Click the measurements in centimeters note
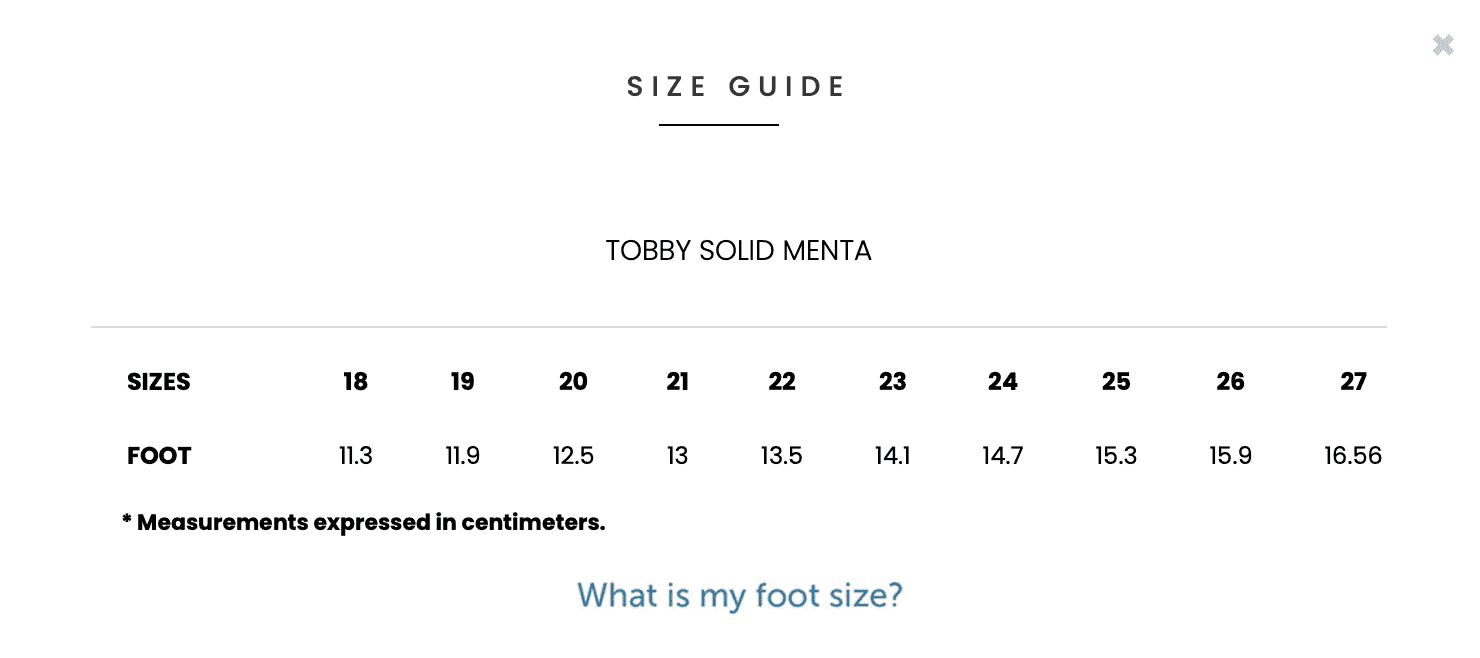 pos(364,522)
